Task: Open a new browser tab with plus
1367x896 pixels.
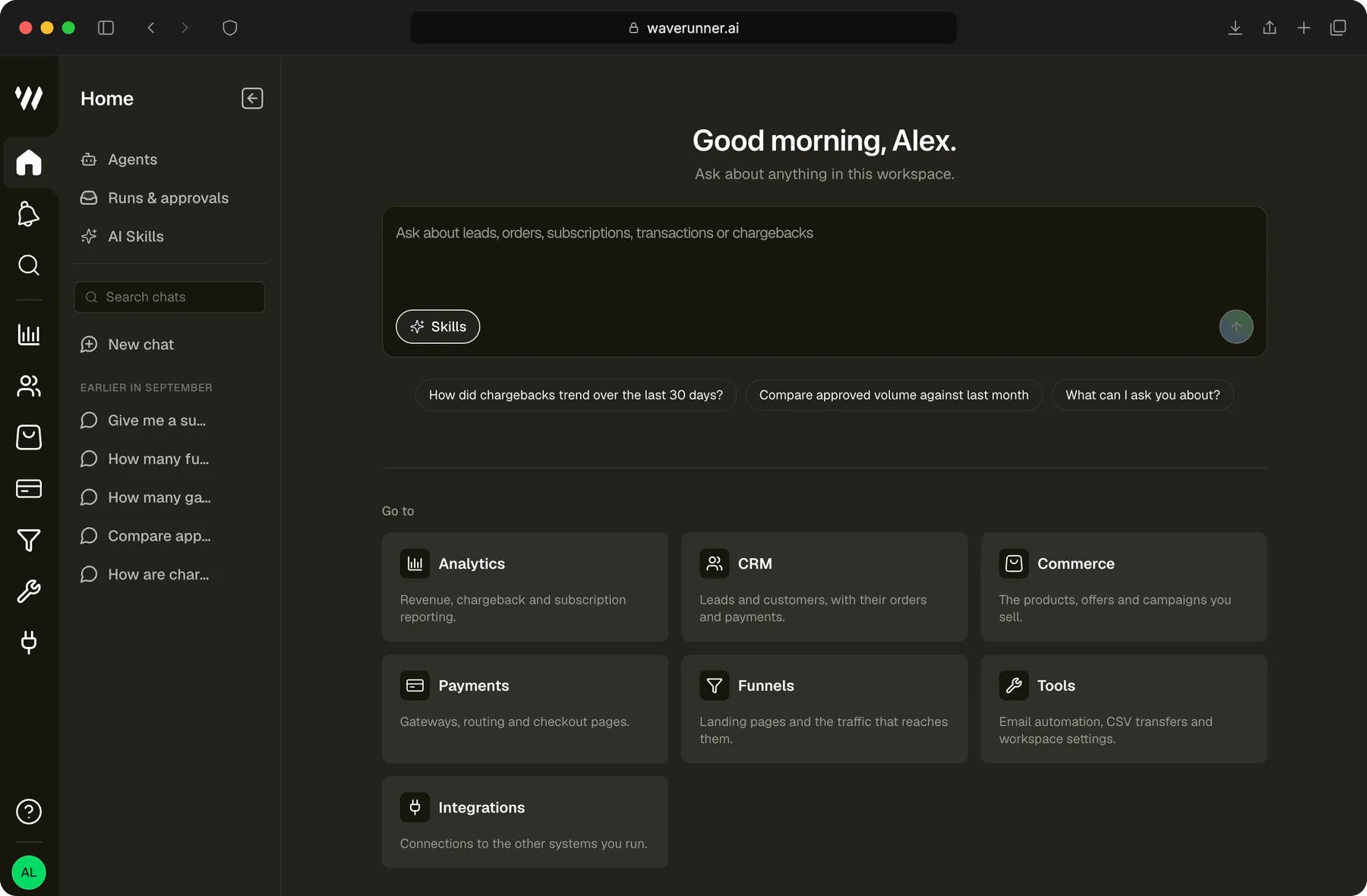Action: click(x=1304, y=28)
